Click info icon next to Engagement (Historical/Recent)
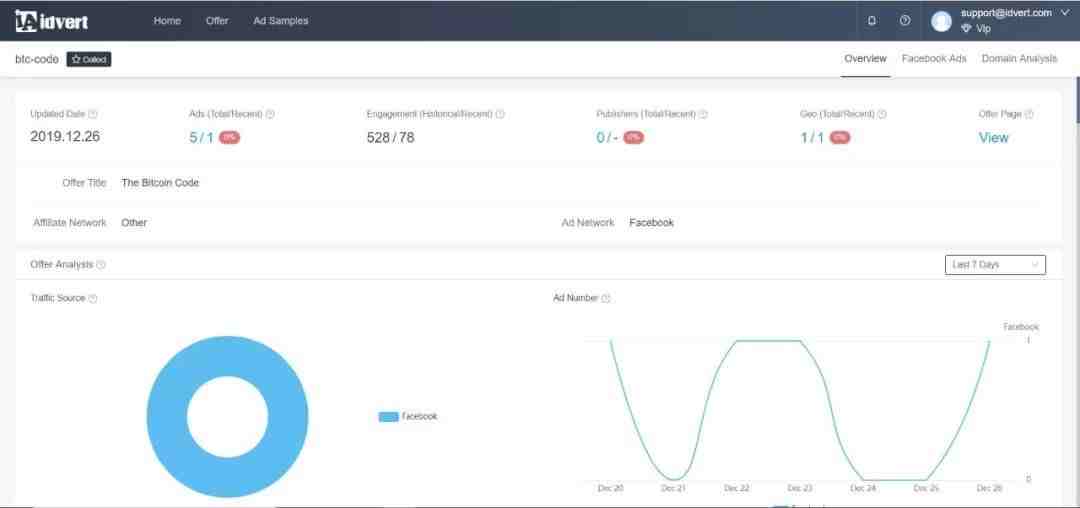The height and width of the screenshot is (508, 1080). tap(500, 114)
